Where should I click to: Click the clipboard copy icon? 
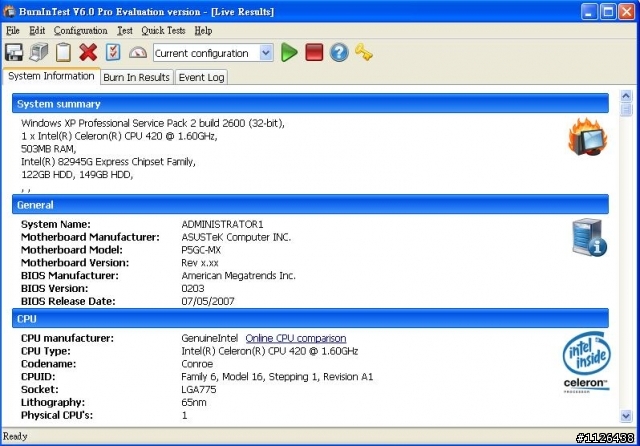click(63, 53)
